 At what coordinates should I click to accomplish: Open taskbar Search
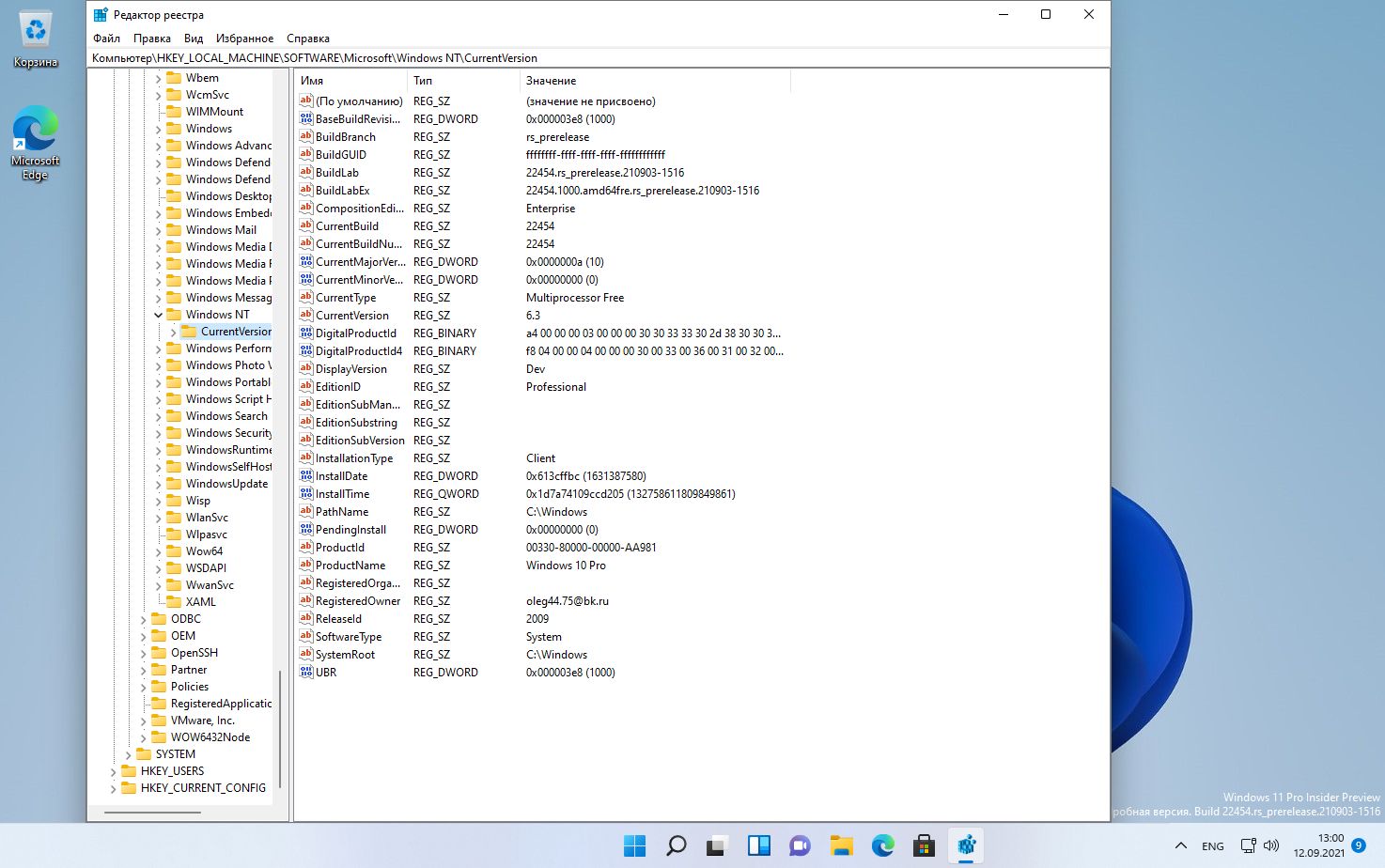(x=677, y=845)
